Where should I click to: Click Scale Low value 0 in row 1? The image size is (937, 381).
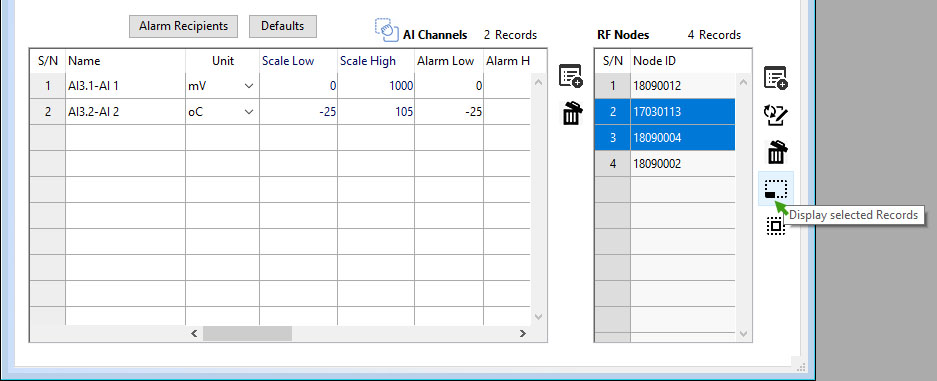298,86
